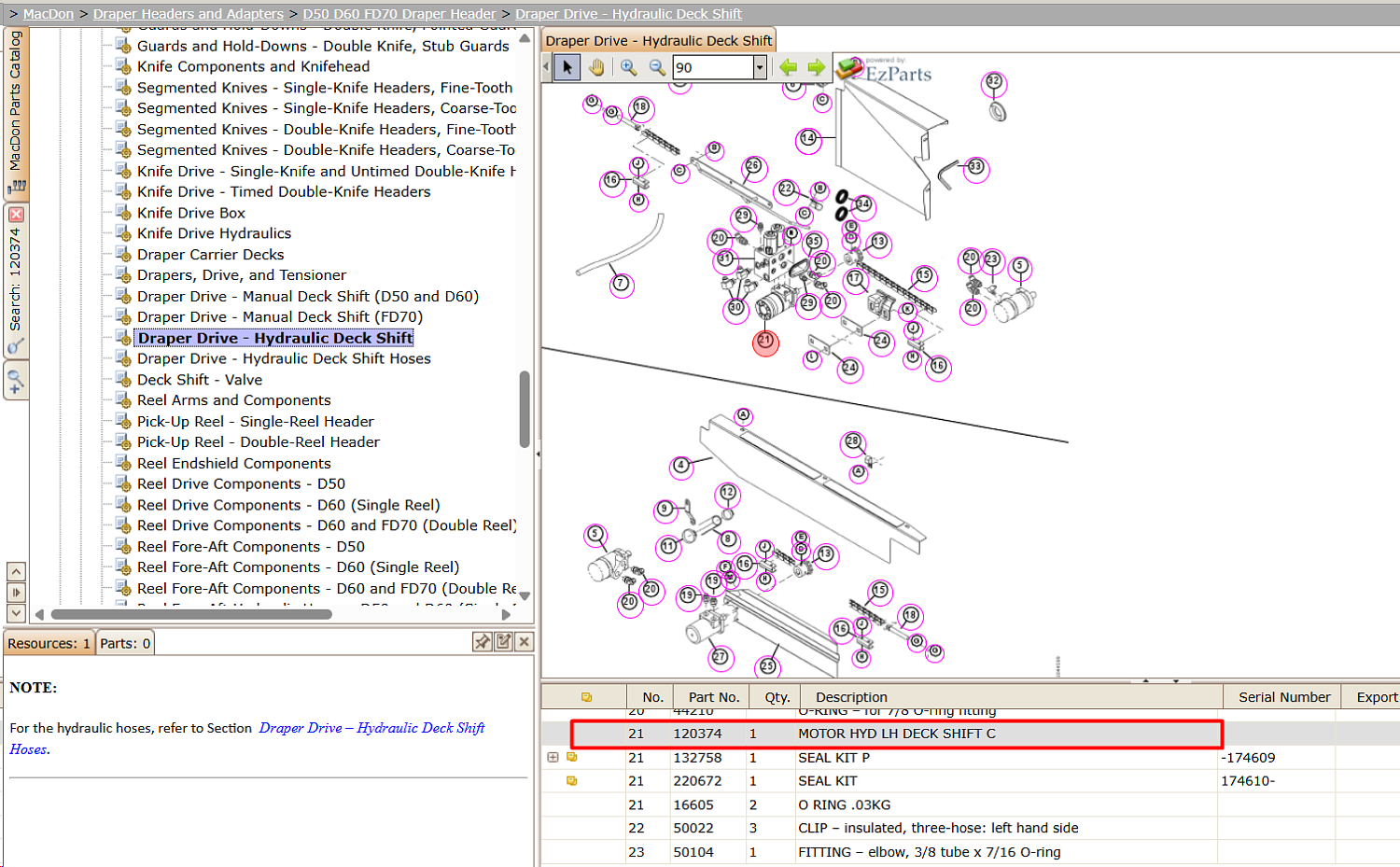
Task: Select Reel Endshield Components tree item
Action: (233, 464)
